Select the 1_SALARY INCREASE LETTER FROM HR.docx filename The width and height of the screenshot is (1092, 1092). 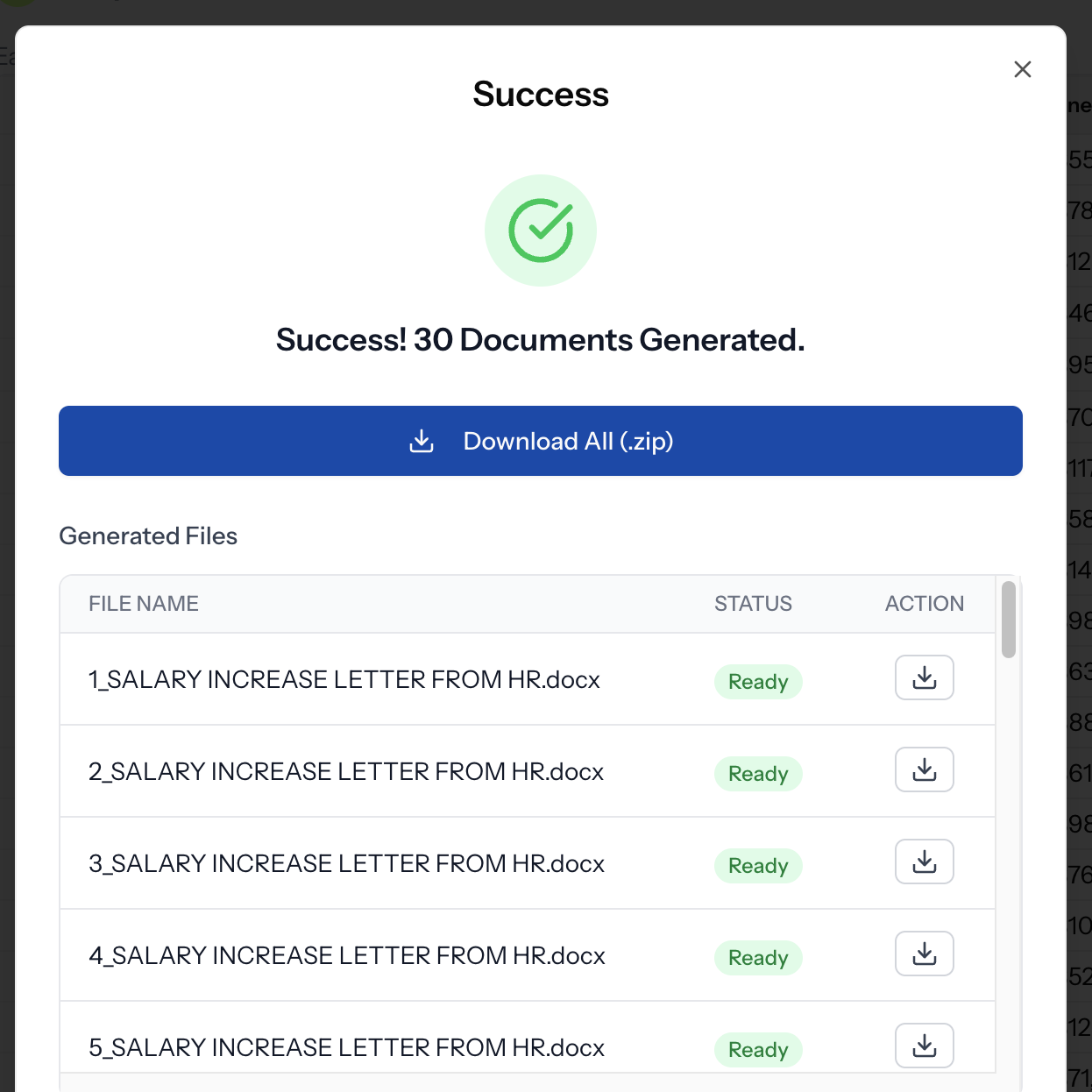(344, 680)
